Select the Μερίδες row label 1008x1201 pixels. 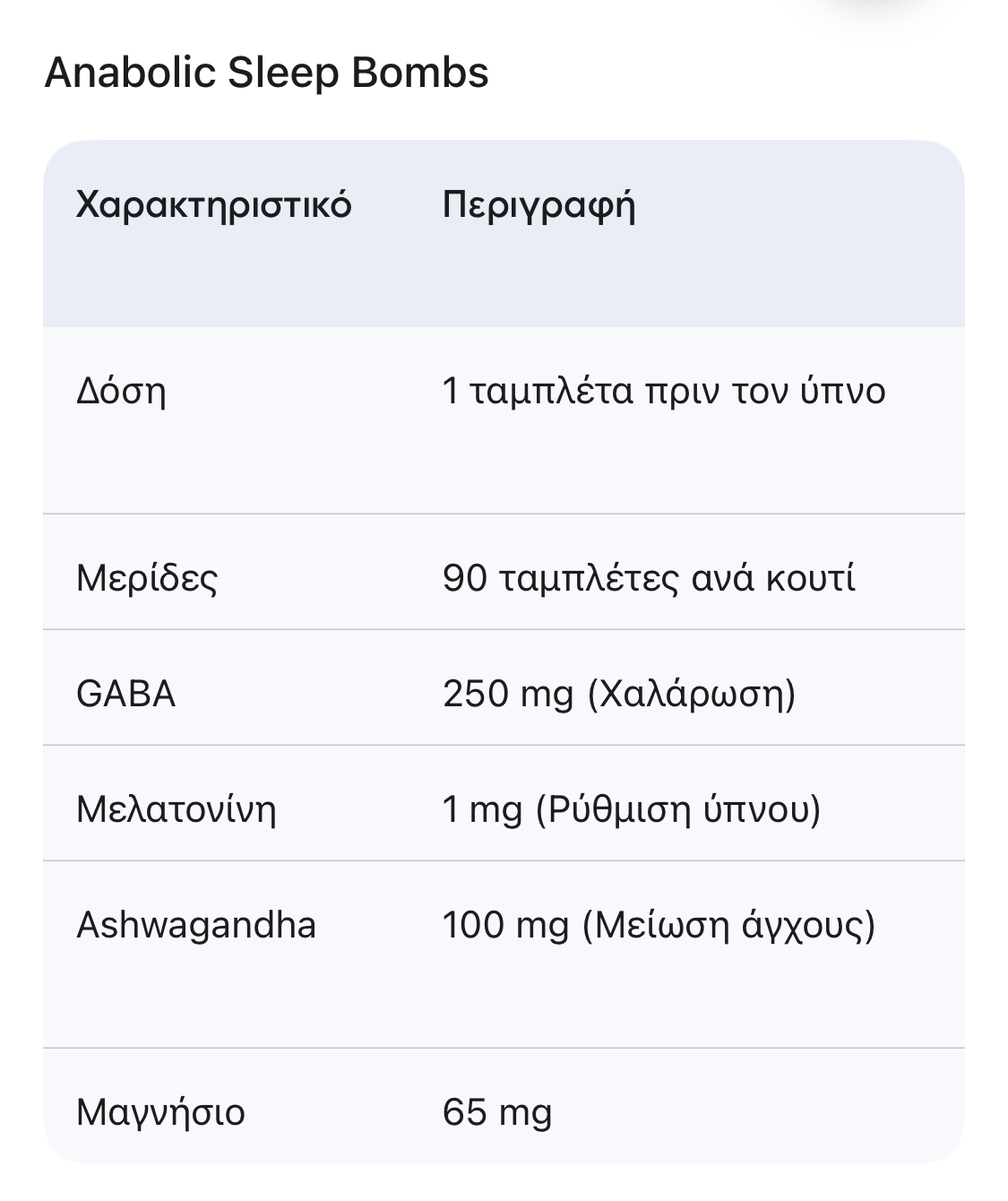[x=147, y=578]
